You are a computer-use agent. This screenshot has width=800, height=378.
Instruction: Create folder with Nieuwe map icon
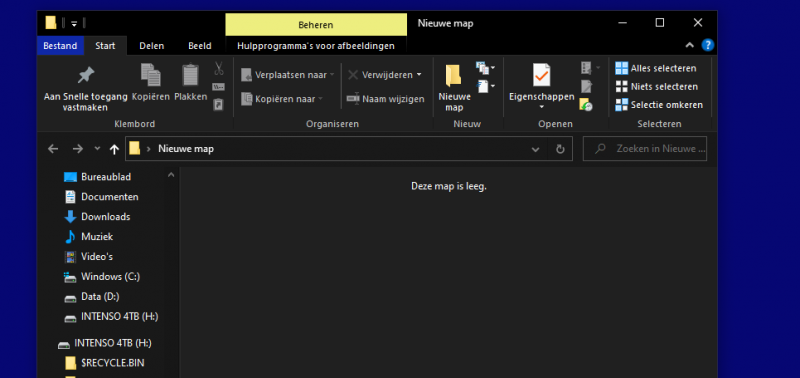454,76
